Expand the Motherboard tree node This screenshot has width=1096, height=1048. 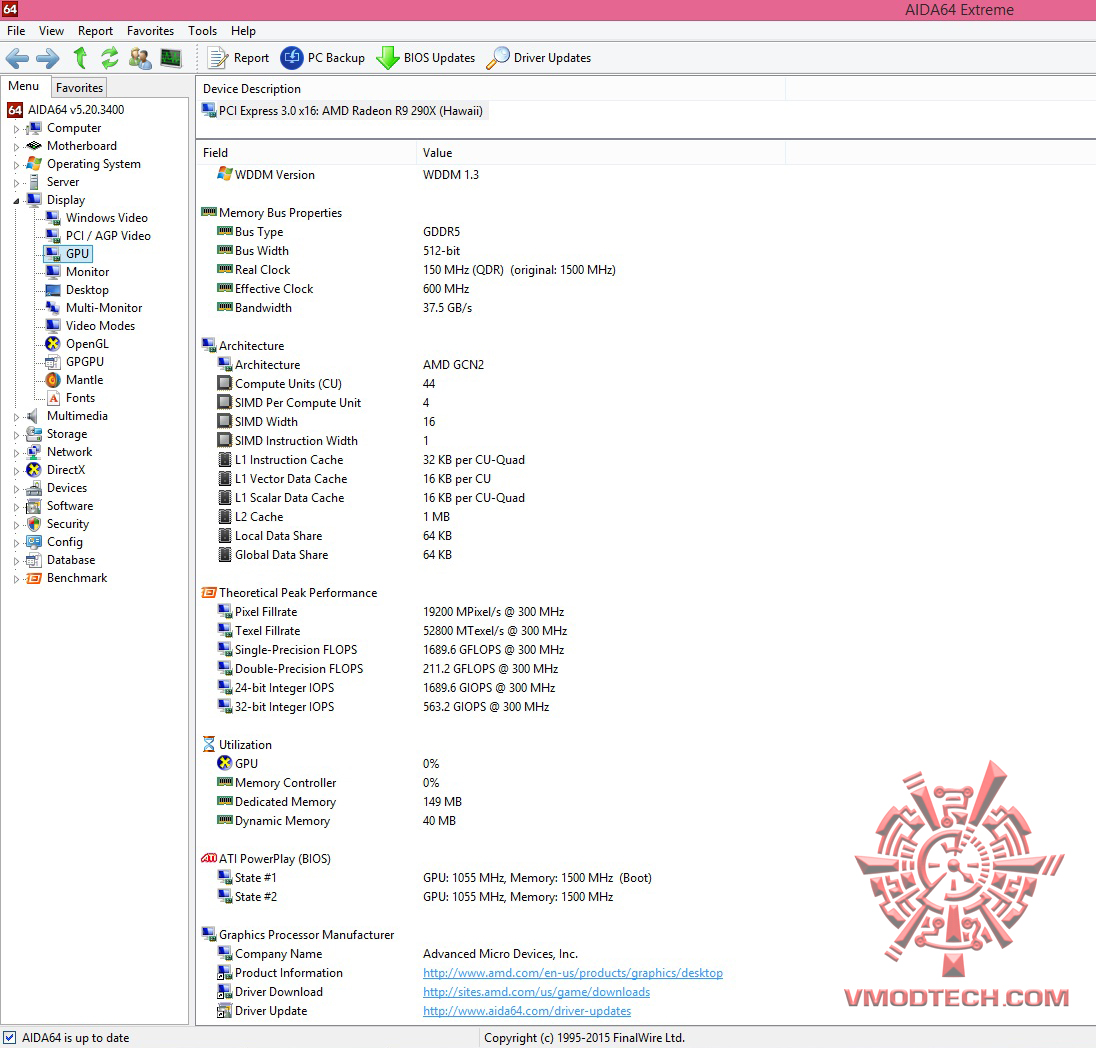click(16, 147)
